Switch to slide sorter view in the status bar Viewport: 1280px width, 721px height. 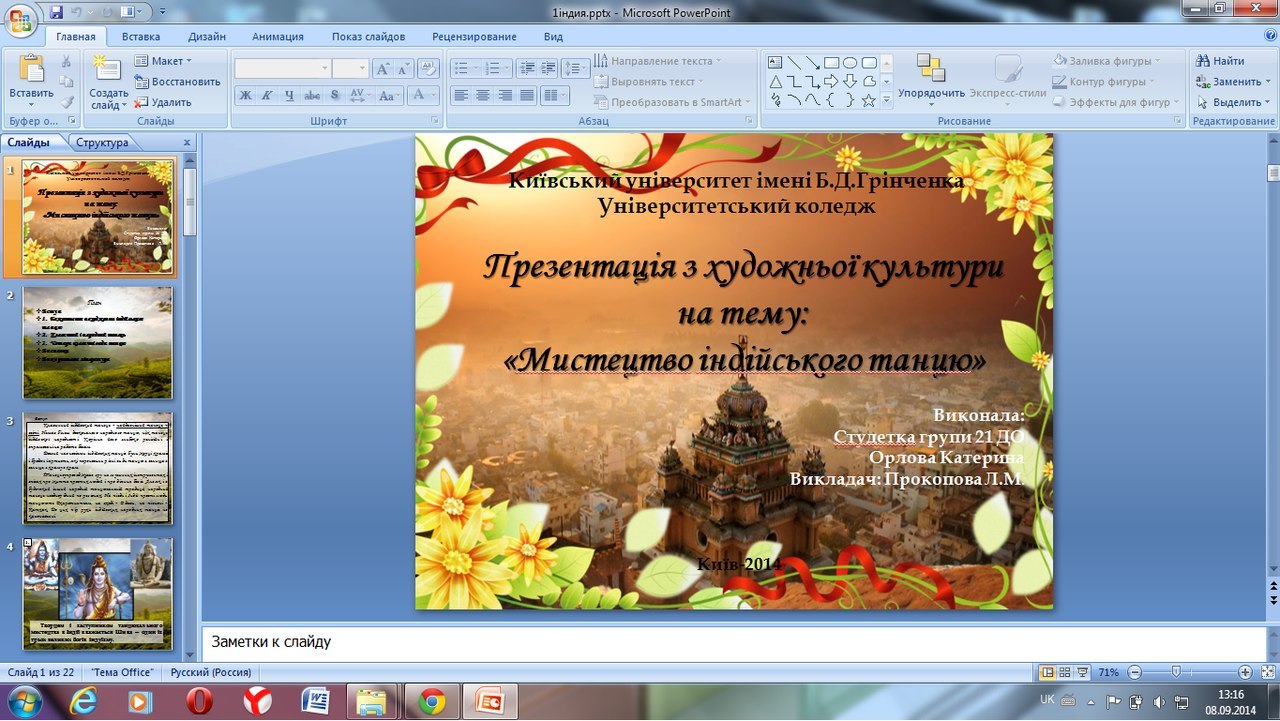[1065, 672]
